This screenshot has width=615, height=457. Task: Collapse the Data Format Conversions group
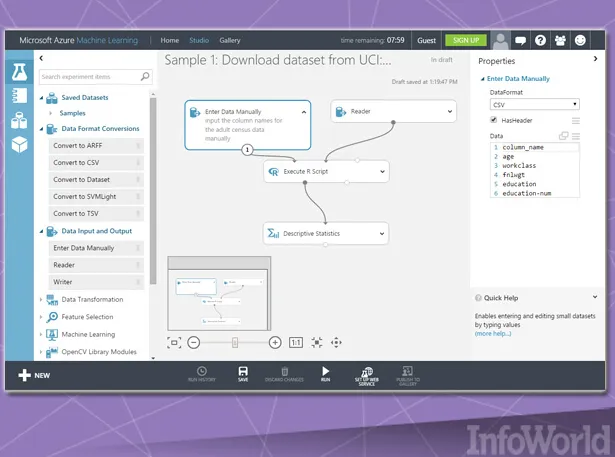click(41, 129)
